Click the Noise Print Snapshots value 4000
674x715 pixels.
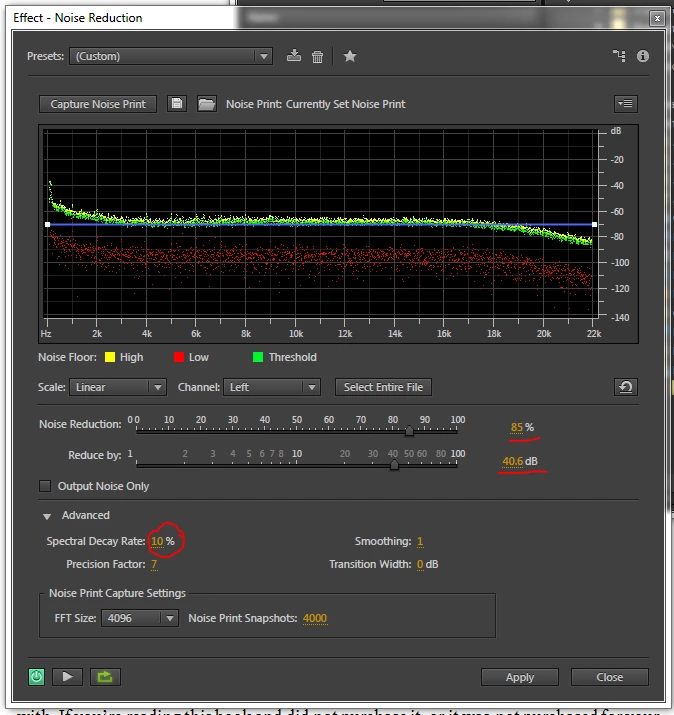coord(315,618)
